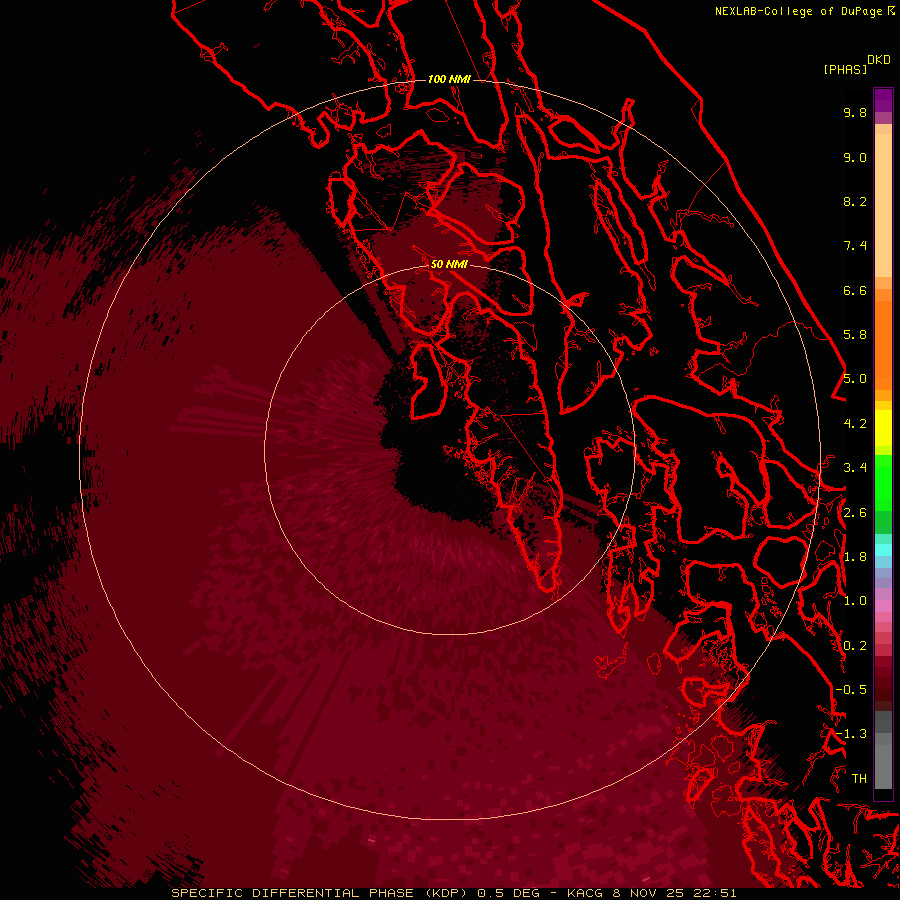Click the -1.3 scale value
The image size is (900, 900).
[x=851, y=734]
